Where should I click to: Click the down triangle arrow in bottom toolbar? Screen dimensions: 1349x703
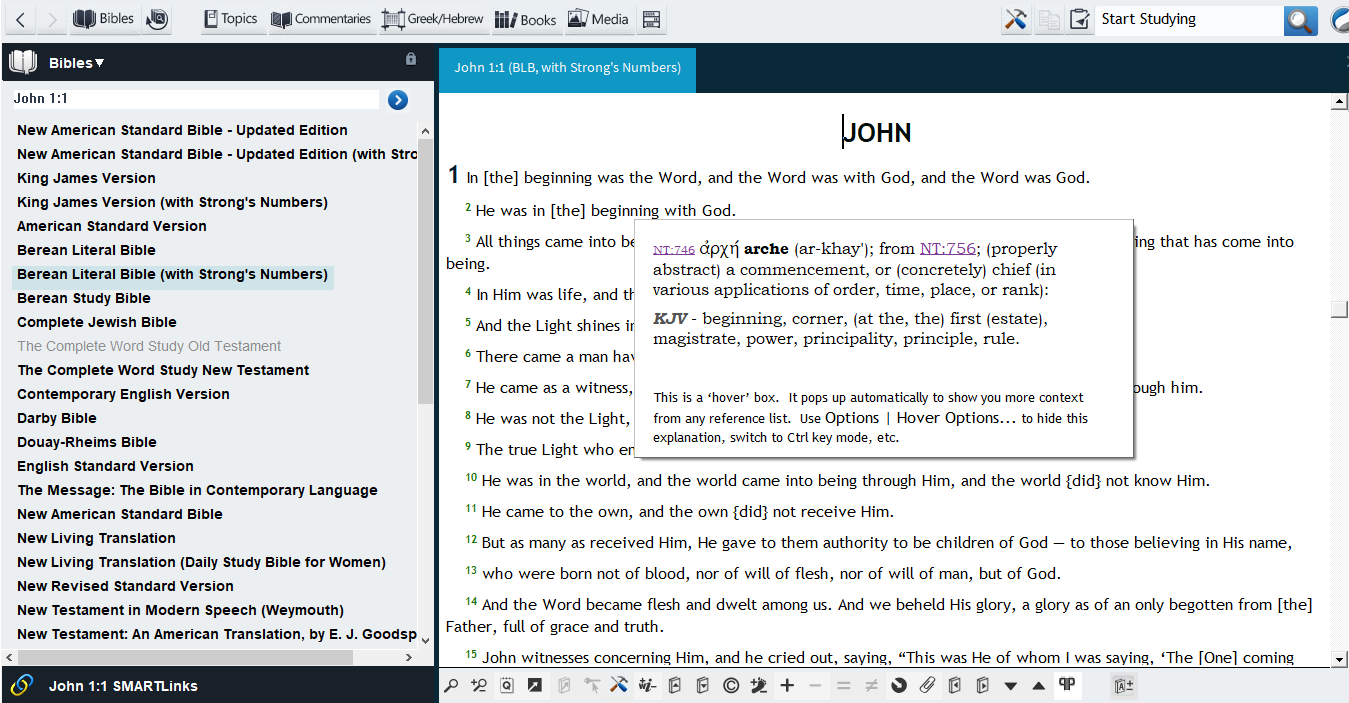1011,686
